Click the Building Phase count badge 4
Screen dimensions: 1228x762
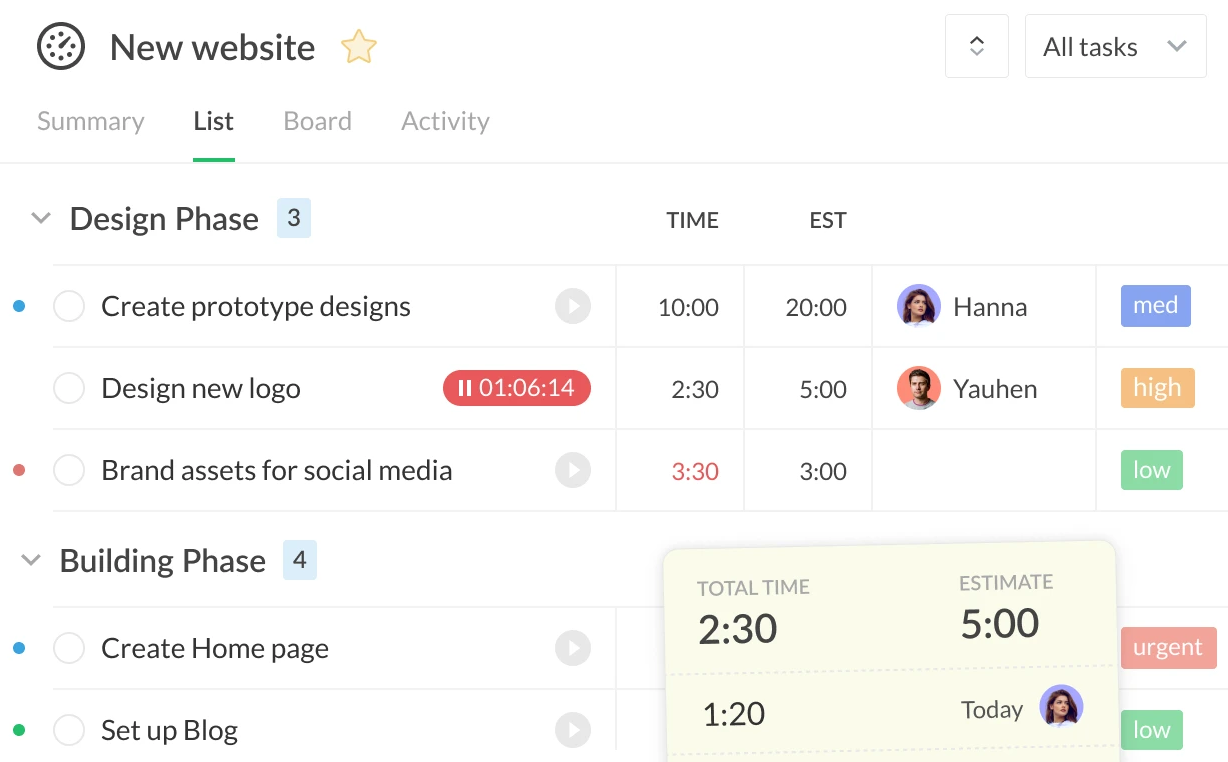point(300,560)
